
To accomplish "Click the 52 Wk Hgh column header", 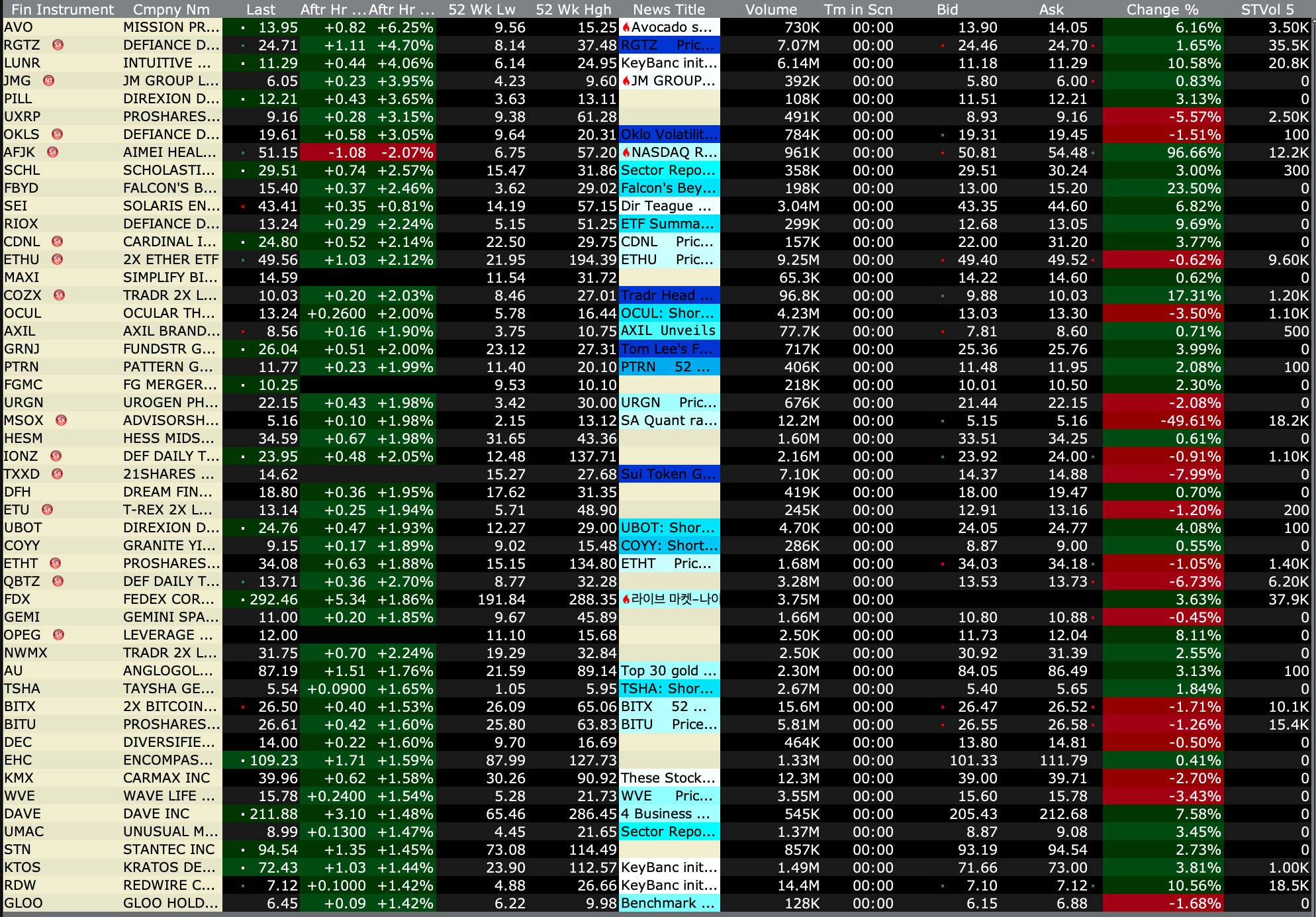I will (x=573, y=9).
